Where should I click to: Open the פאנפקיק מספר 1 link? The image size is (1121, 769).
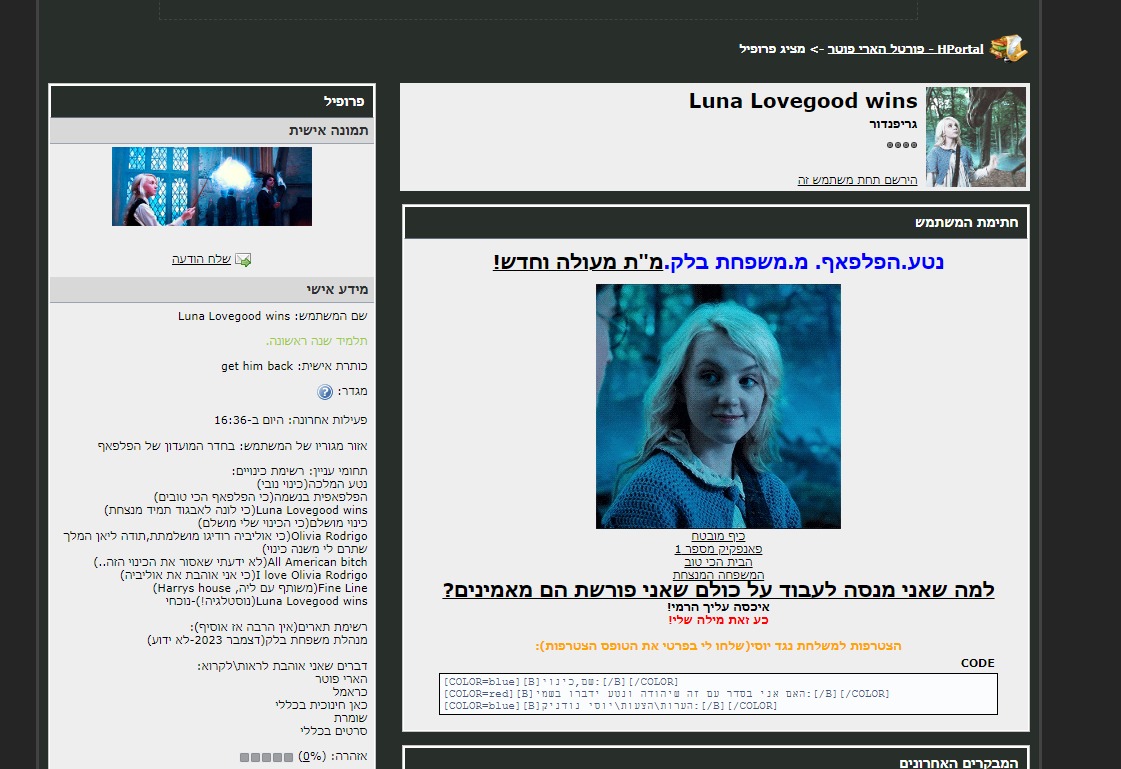tap(718, 549)
